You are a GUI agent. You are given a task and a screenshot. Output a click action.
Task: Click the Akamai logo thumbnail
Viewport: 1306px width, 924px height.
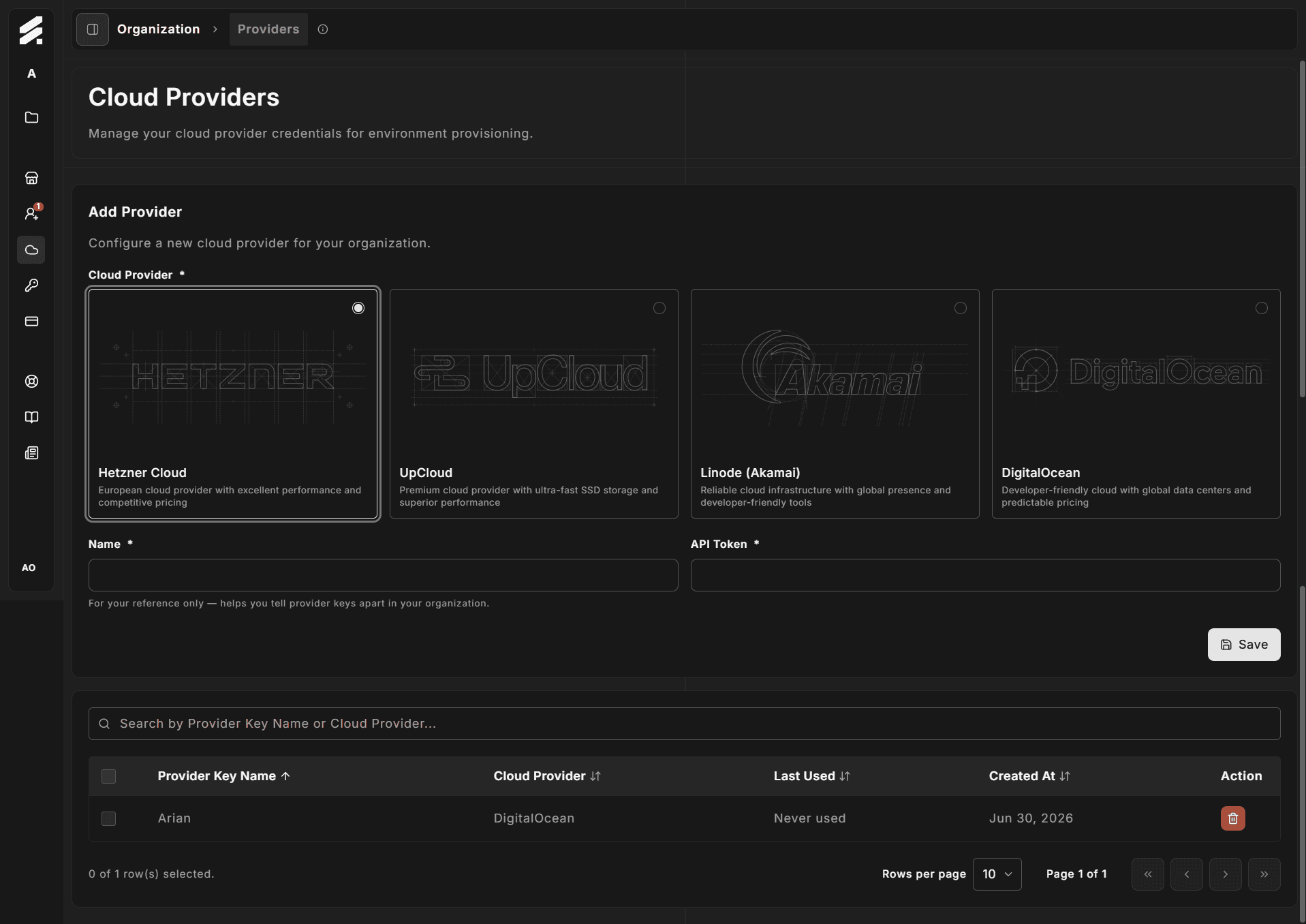[x=835, y=378]
